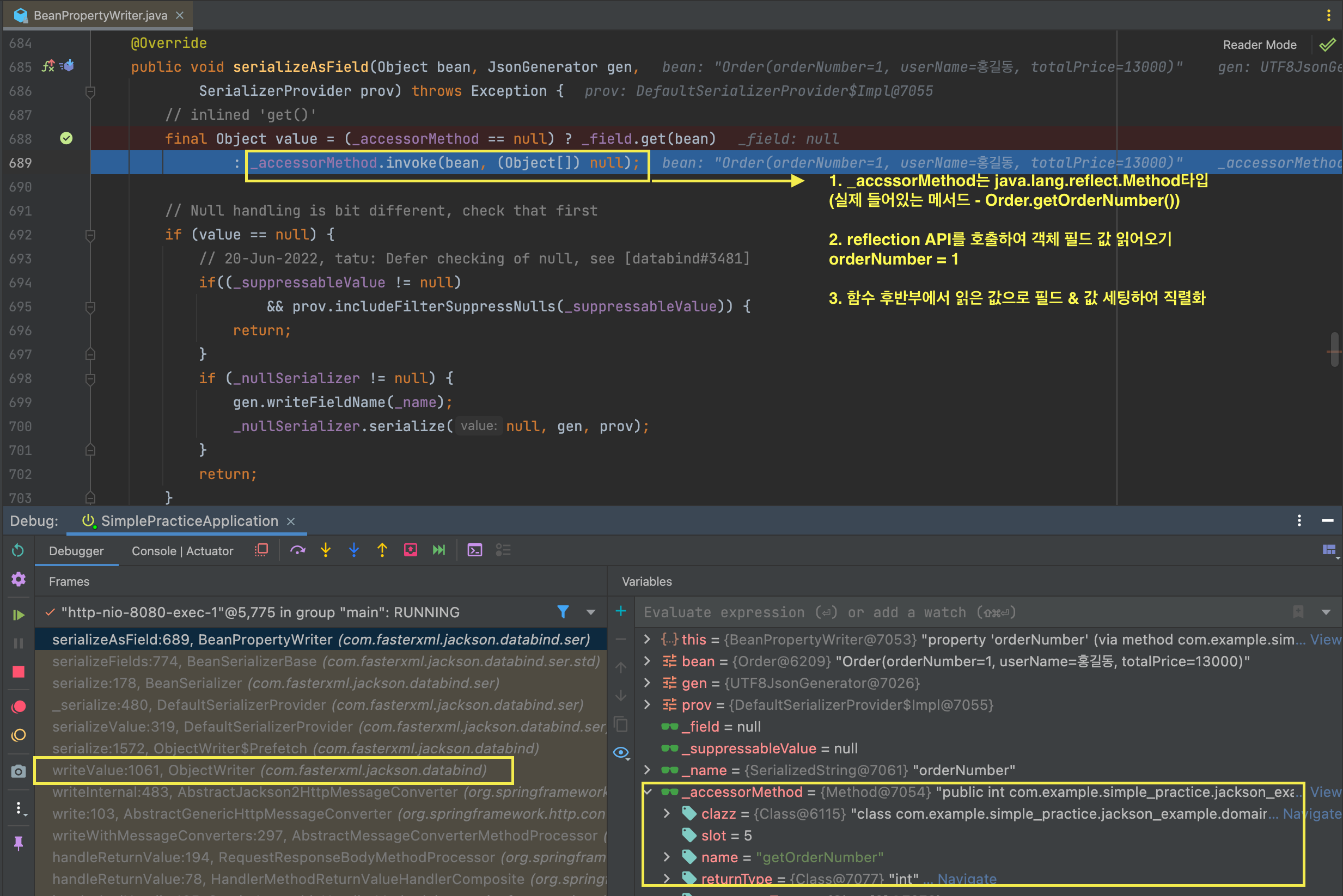Switch to the Debugger tab
Image resolution: width=1343 pixels, height=896 pixels.
pos(76,551)
